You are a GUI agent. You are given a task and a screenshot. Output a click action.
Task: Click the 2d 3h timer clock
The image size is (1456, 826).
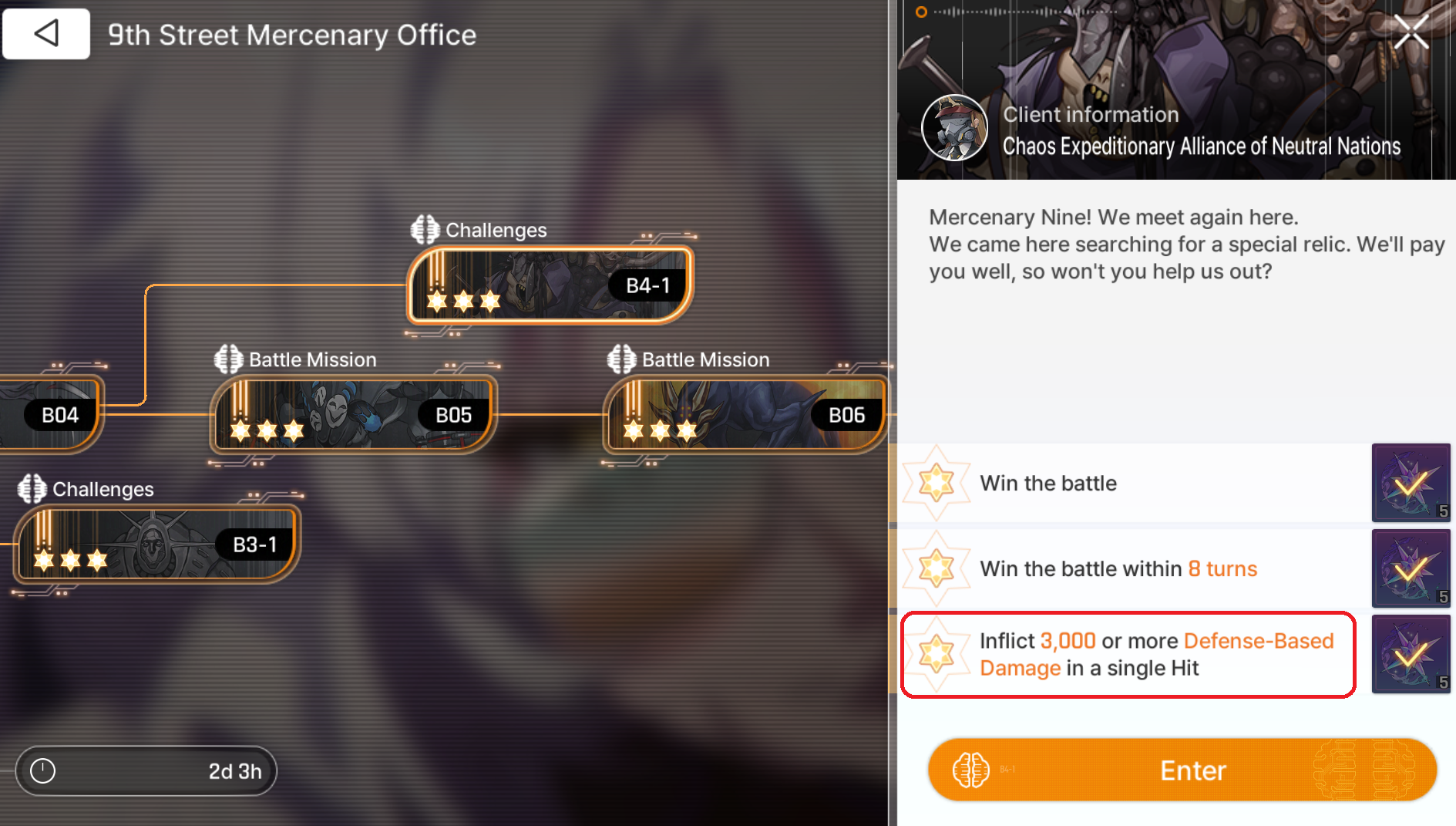(x=43, y=770)
